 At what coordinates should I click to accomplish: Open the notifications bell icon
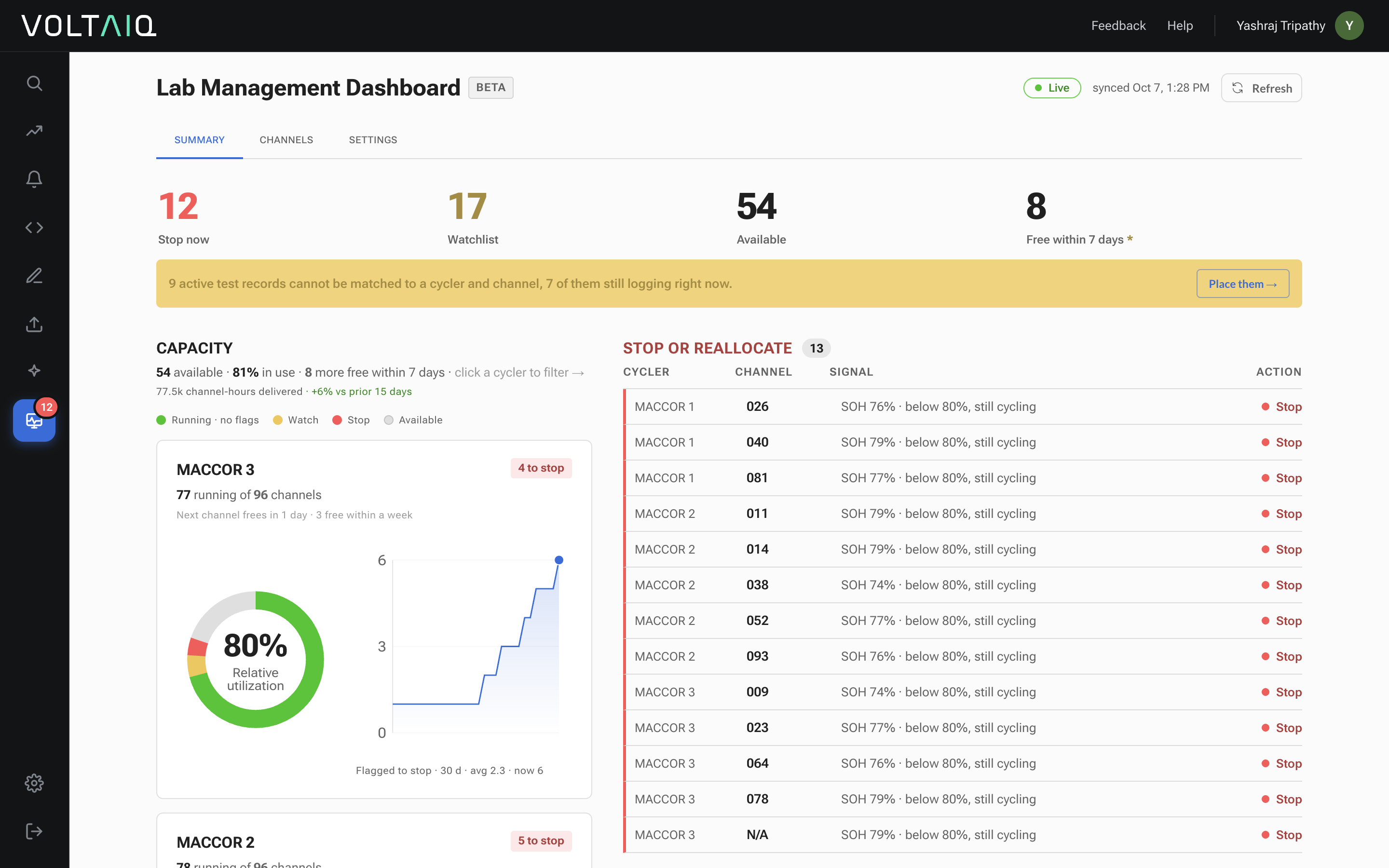click(34, 179)
